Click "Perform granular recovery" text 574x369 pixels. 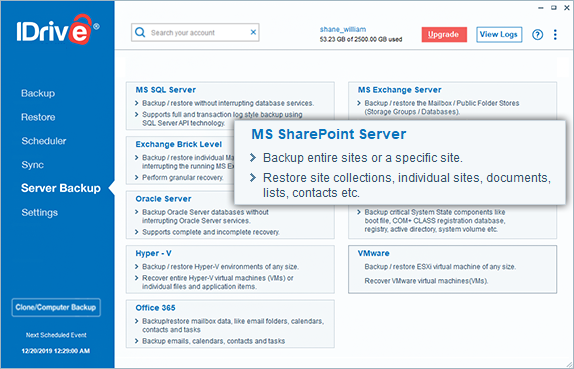(183, 178)
